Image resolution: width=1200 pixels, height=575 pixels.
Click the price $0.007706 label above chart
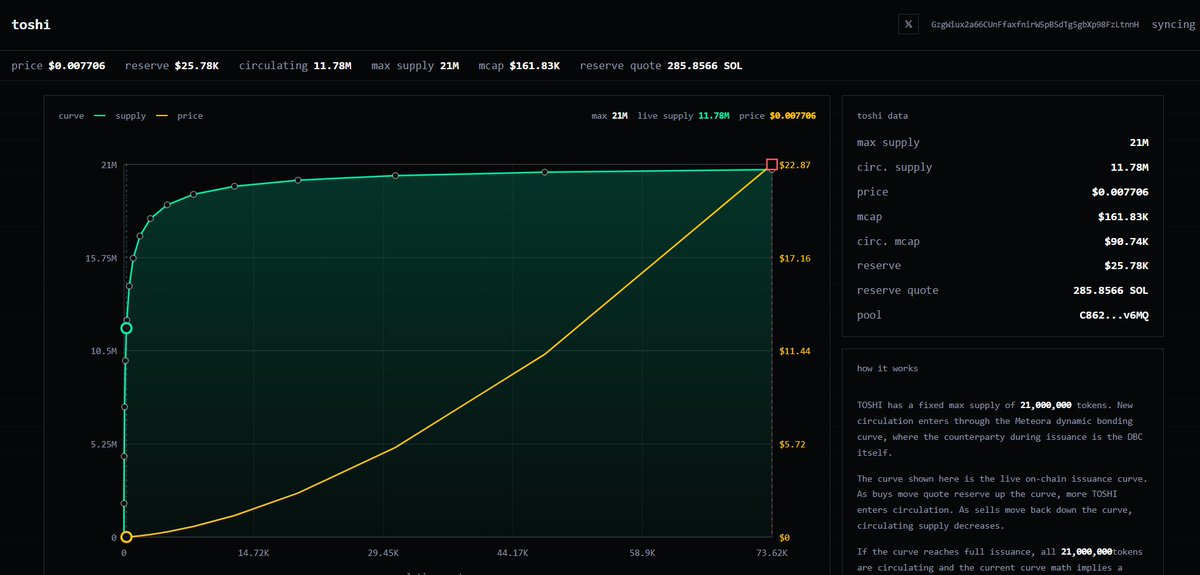click(x=777, y=116)
